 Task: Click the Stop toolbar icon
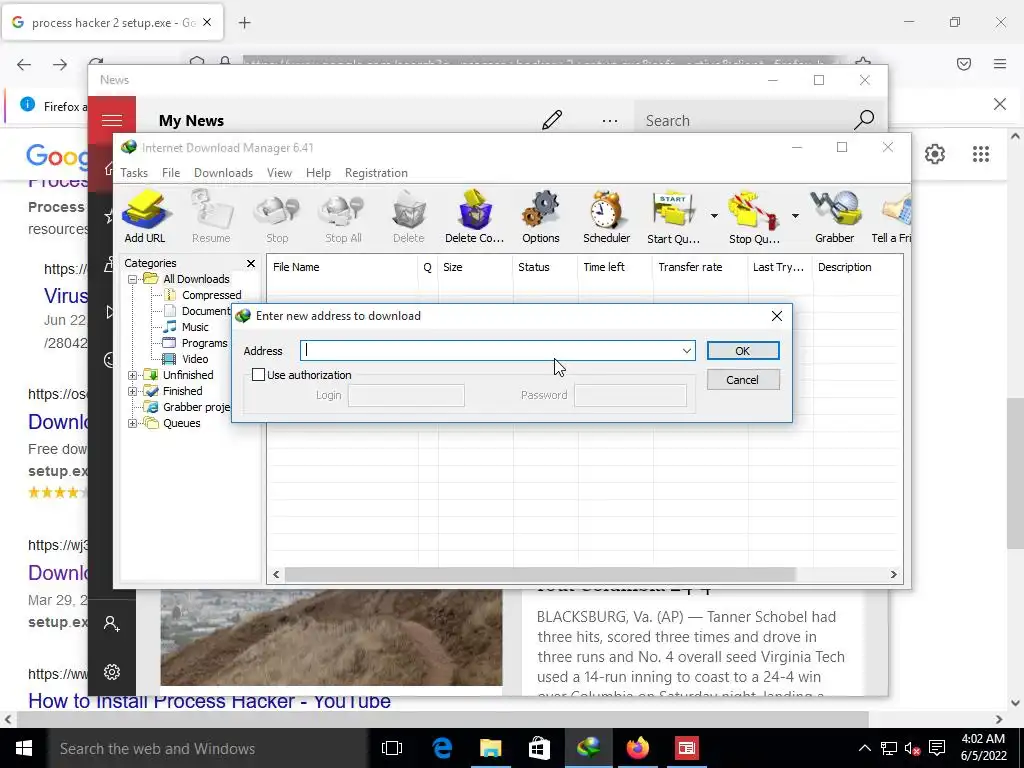pyautogui.click(x=277, y=217)
